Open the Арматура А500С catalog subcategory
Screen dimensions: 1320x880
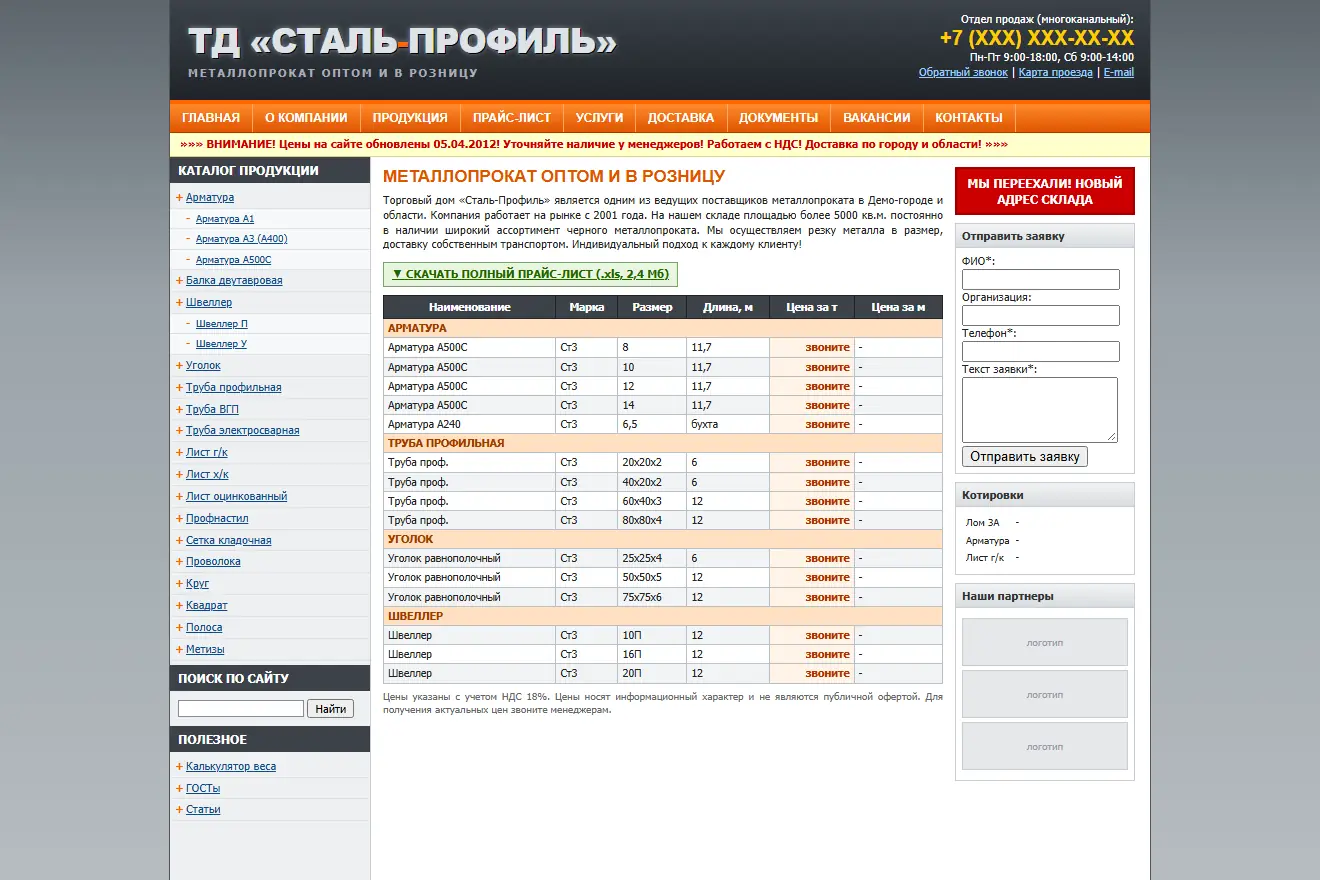pos(234,260)
